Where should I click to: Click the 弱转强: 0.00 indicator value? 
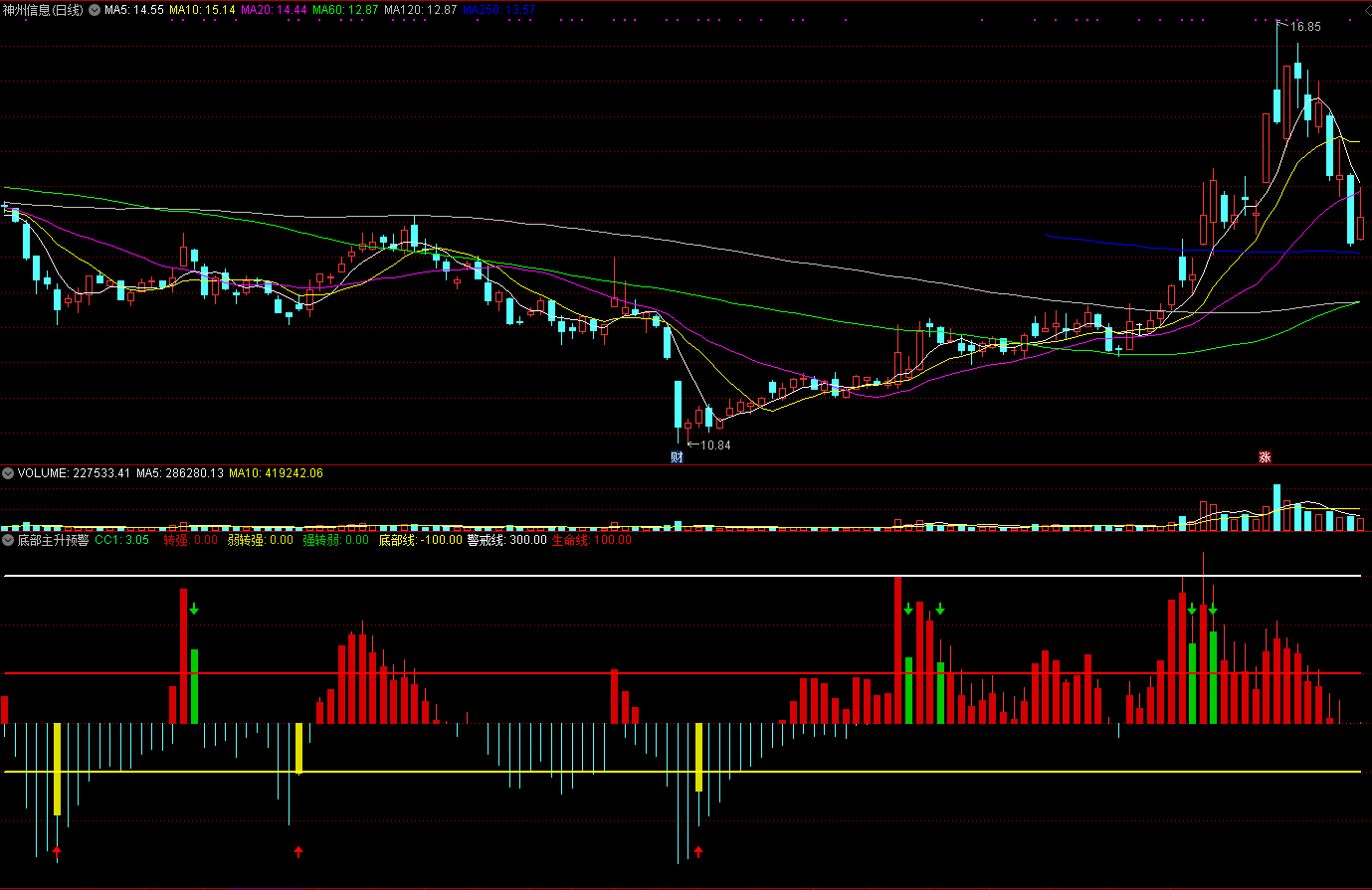point(261,540)
